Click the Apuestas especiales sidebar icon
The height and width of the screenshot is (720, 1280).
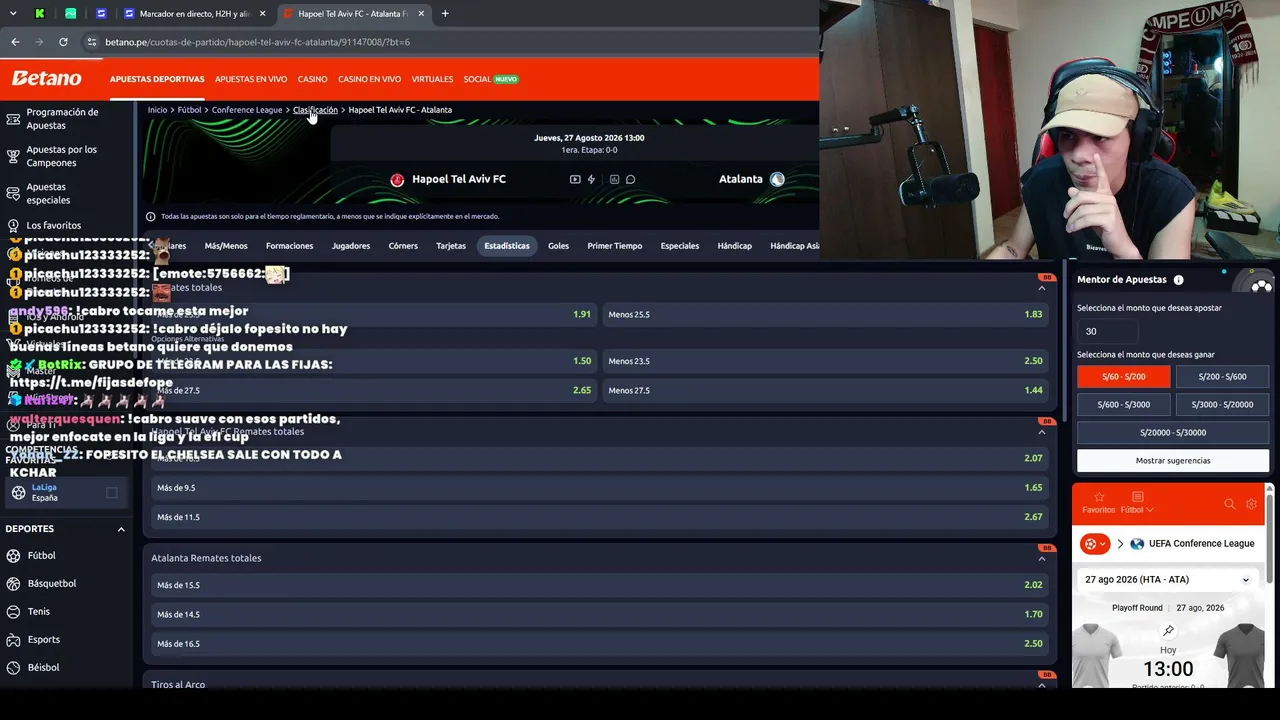(x=13, y=194)
